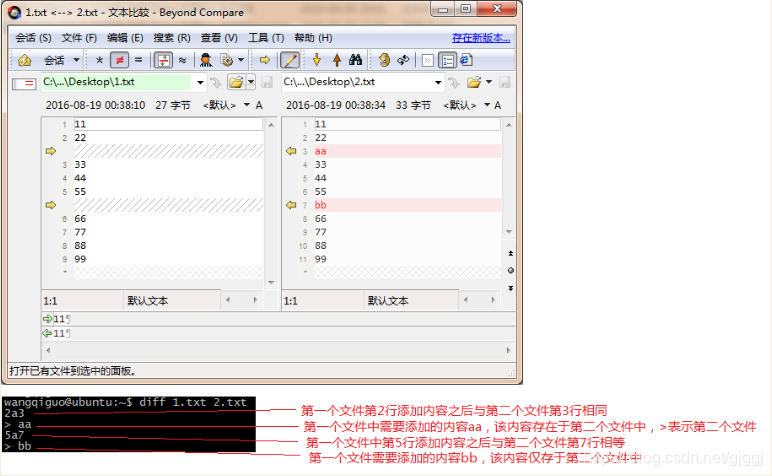Toggle Show All (asterisk) filter

pyautogui.click(x=99, y=60)
